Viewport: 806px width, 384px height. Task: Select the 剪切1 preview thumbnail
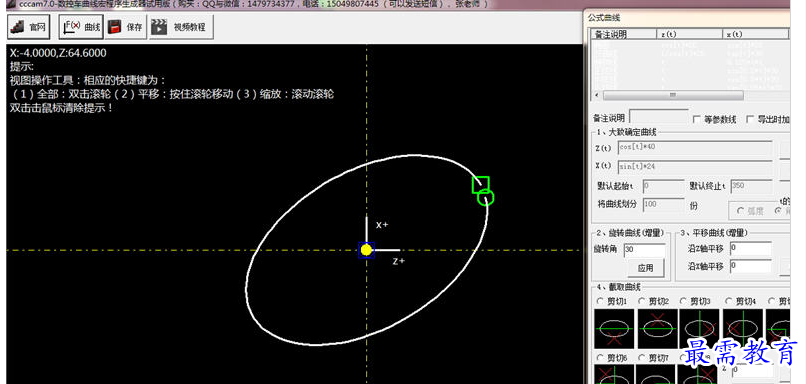coord(613,328)
